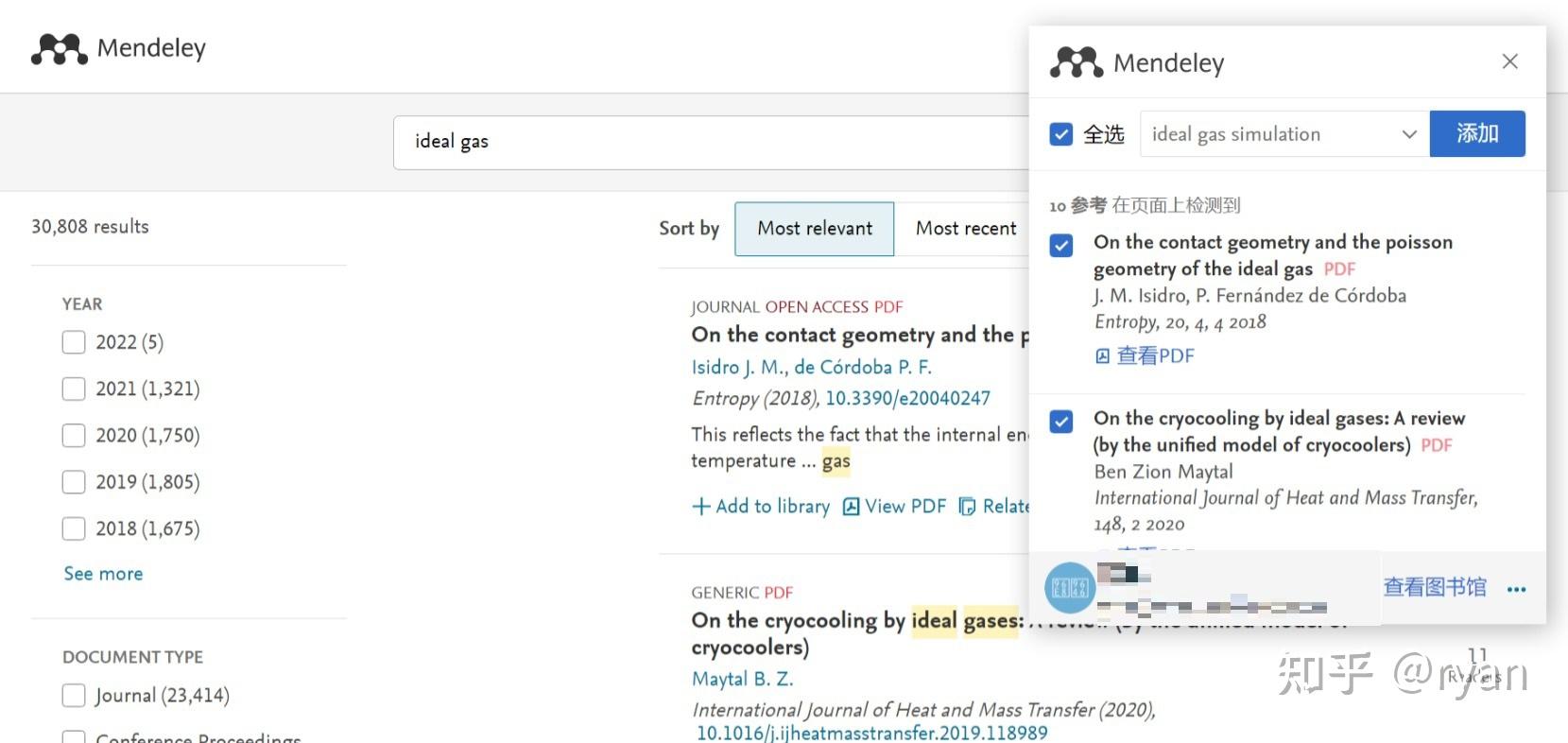The image size is (1568, 743).
Task: Click the 查看PDF document icon for the first reference
Action: click(1101, 355)
